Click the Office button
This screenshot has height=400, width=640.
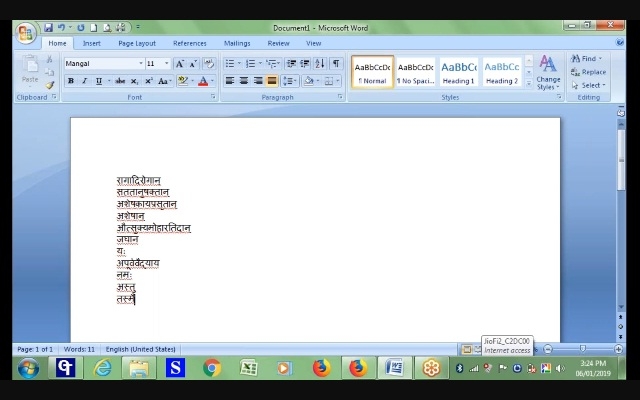coord(25,33)
